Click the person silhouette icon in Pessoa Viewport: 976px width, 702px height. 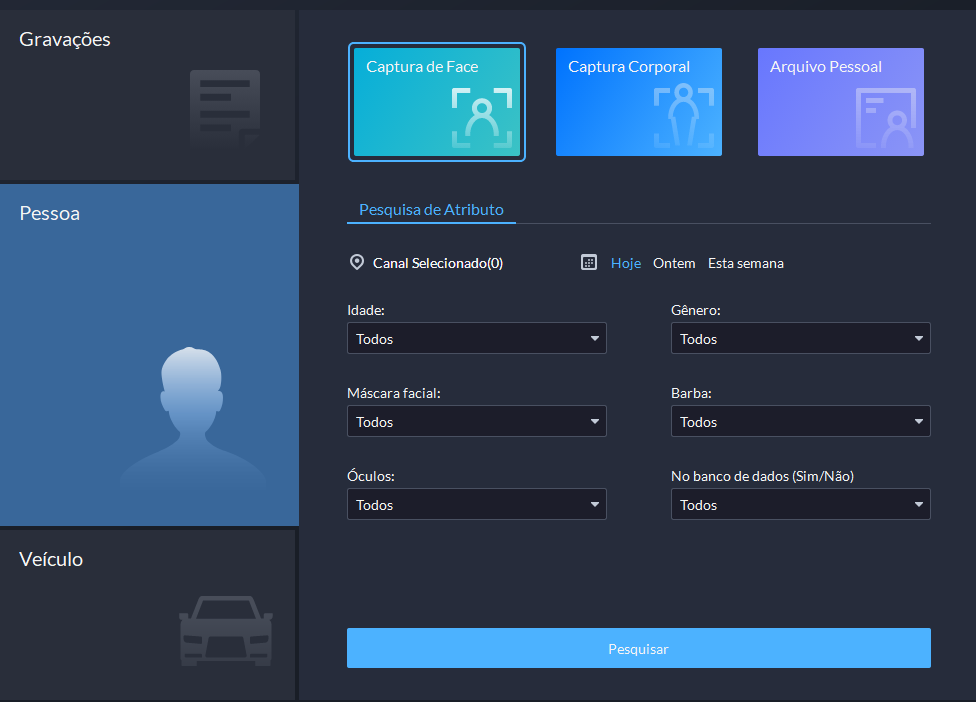pyautogui.click(x=192, y=420)
